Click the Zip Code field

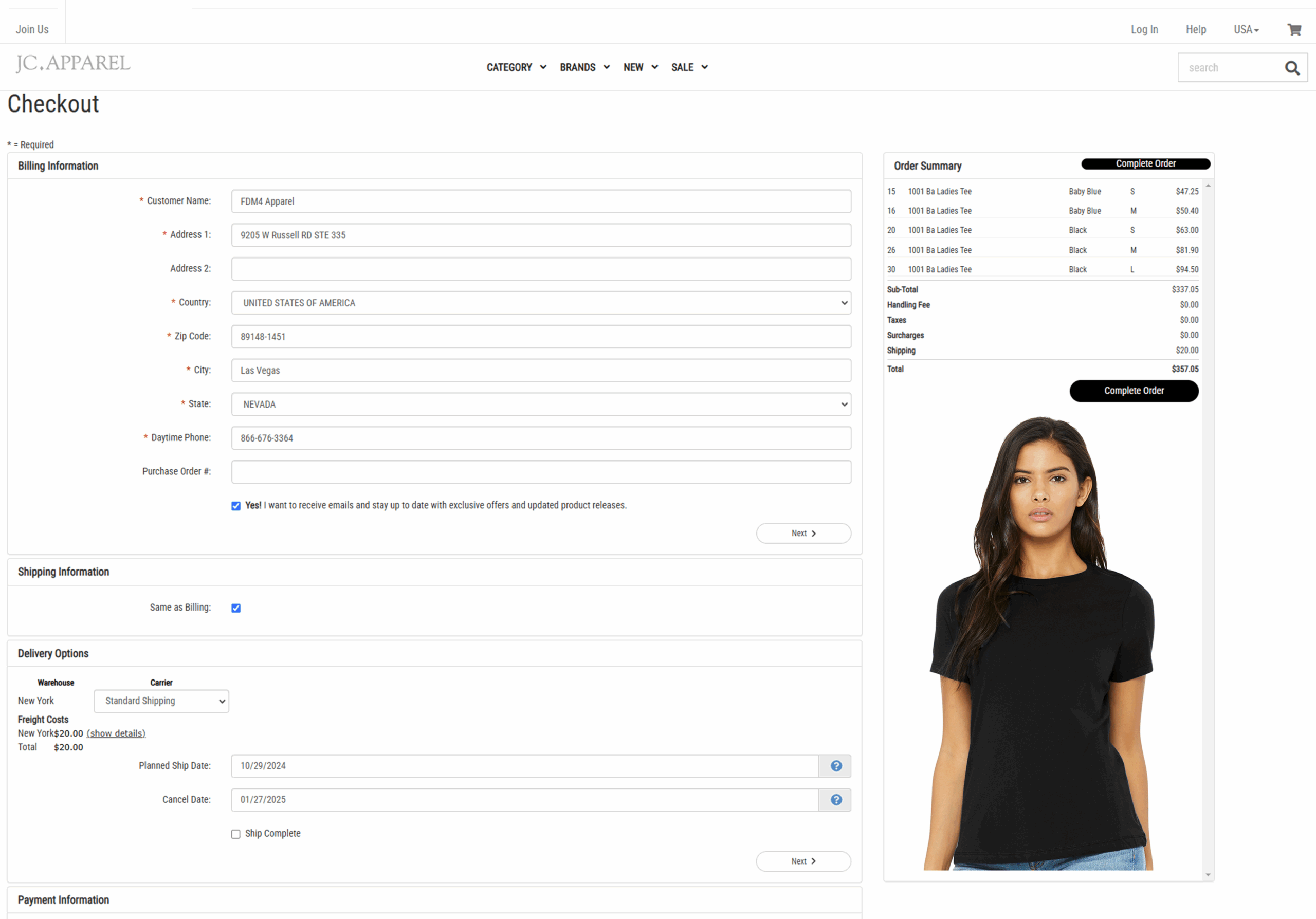pyautogui.click(x=541, y=336)
